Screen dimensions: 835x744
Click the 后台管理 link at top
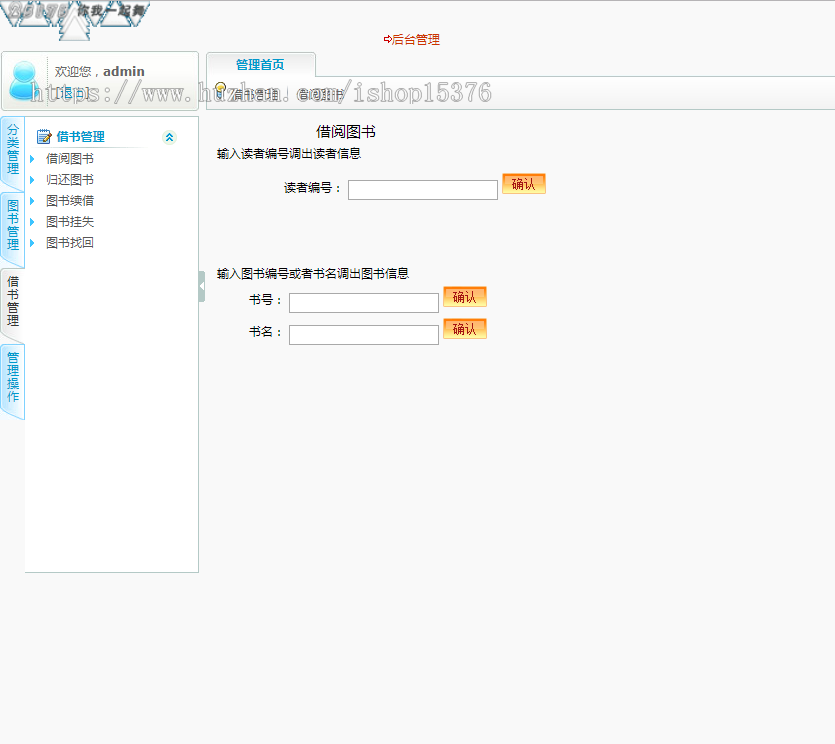[x=416, y=39]
